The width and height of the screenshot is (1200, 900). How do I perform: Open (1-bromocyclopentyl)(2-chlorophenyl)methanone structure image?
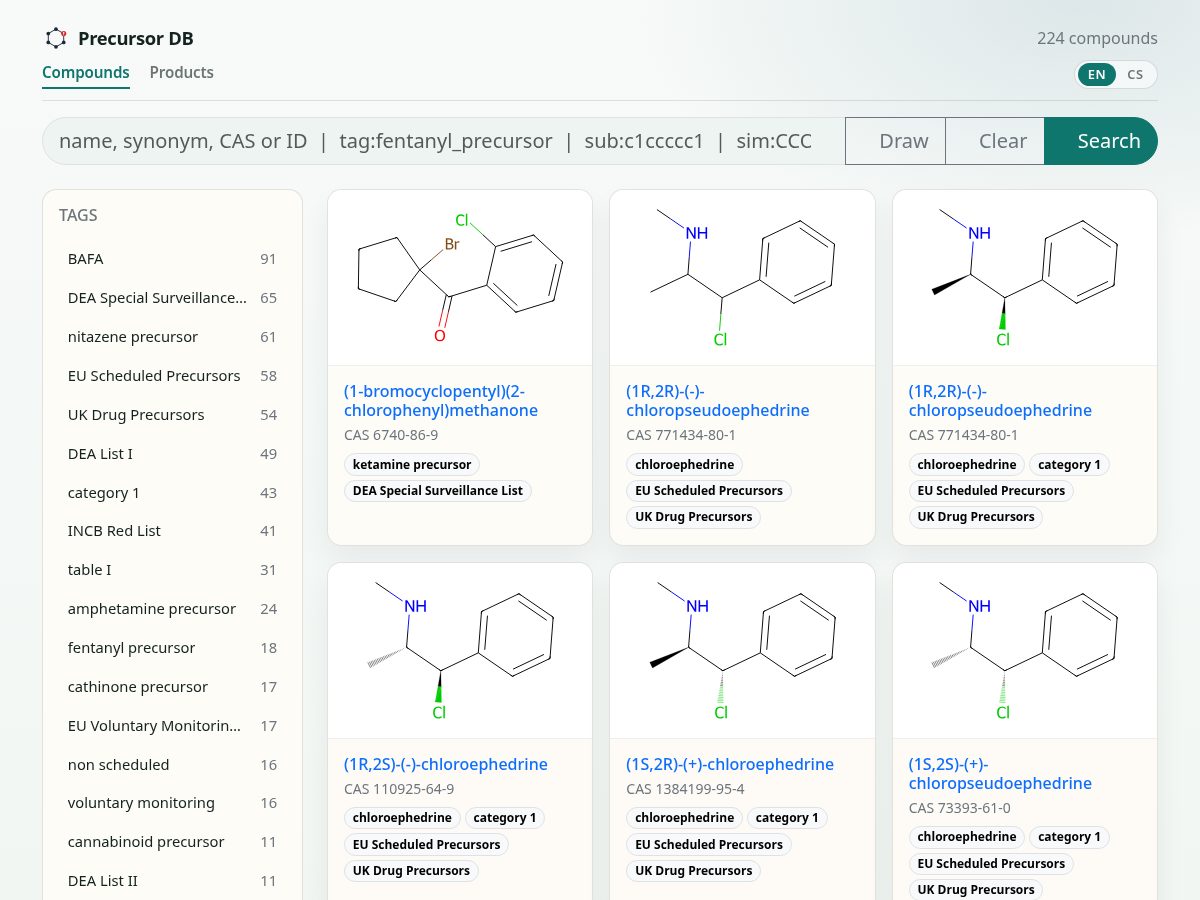coord(460,278)
